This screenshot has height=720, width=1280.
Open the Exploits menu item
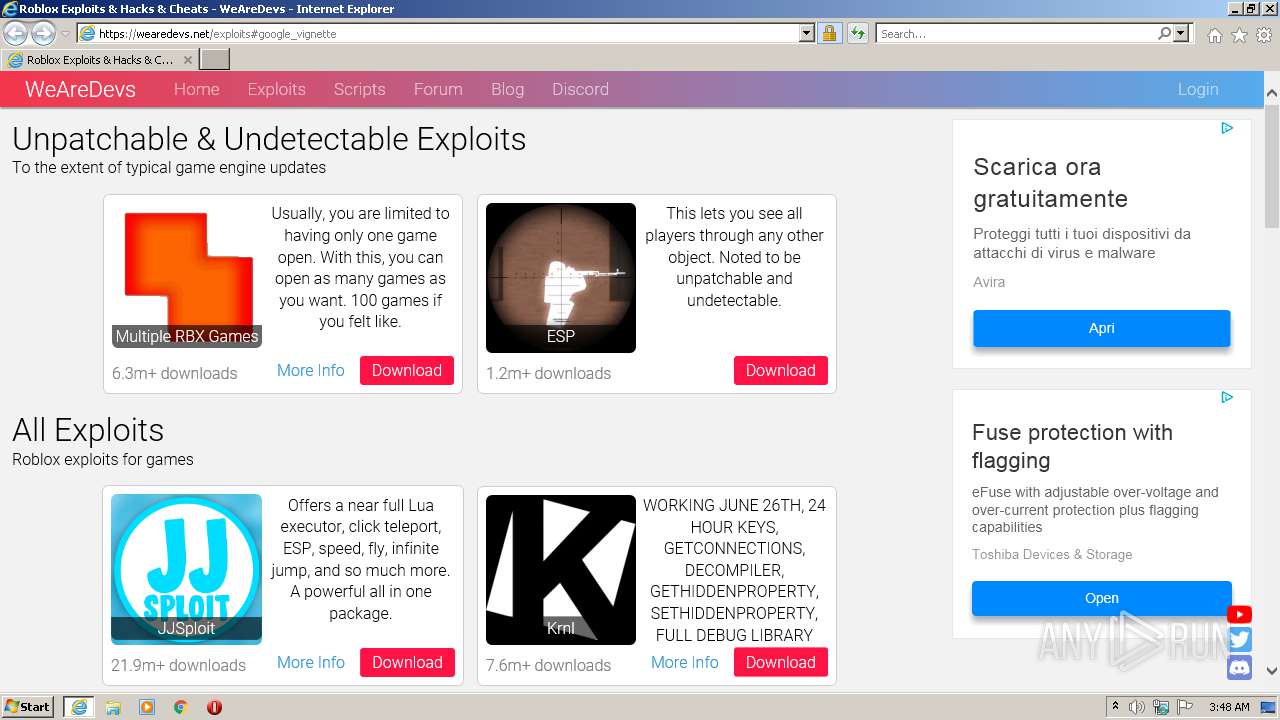(x=276, y=89)
